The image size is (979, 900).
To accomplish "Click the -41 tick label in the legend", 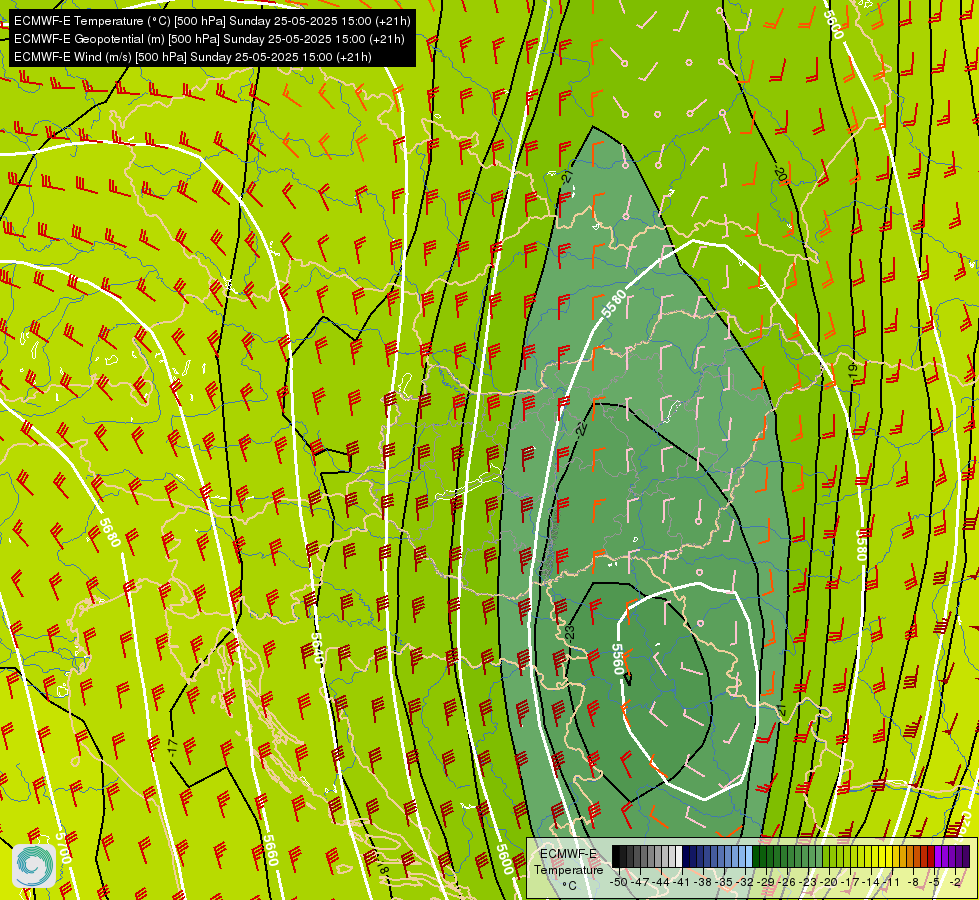I will (x=681, y=883).
